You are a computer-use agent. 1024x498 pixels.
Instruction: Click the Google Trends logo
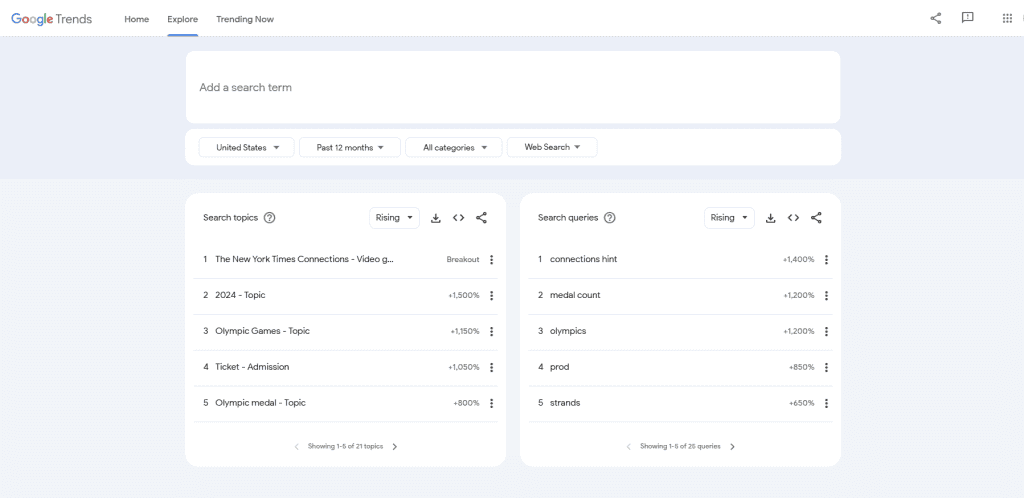point(52,19)
